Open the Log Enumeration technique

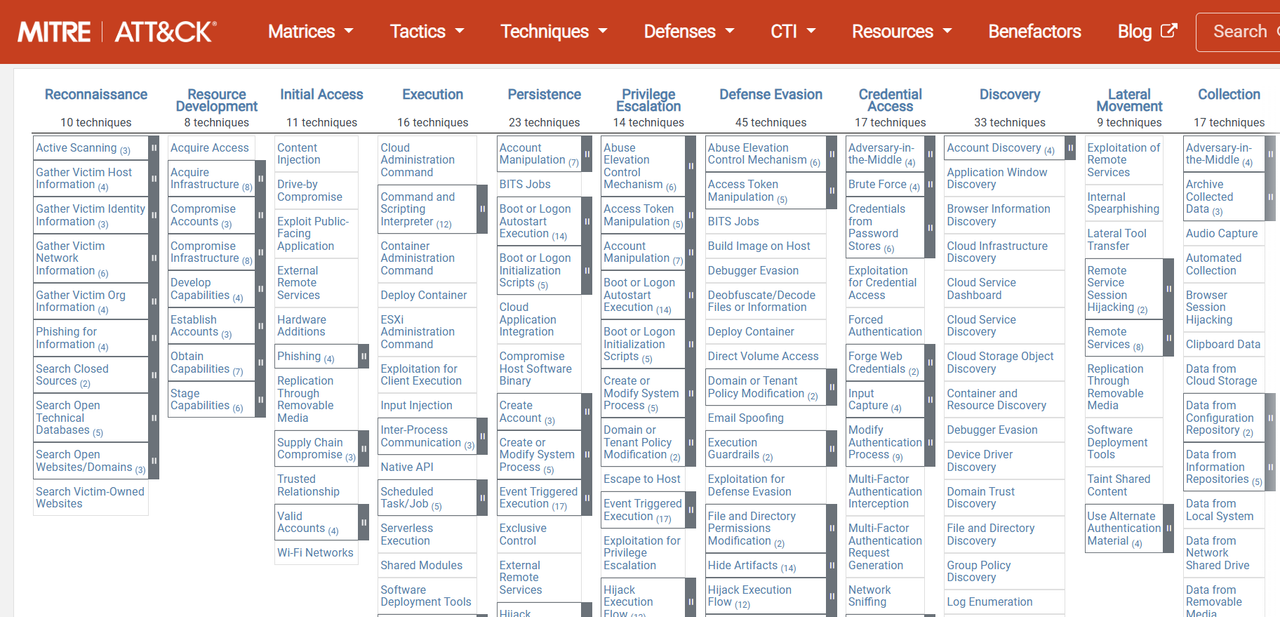pyautogui.click(x=990, y=602)
